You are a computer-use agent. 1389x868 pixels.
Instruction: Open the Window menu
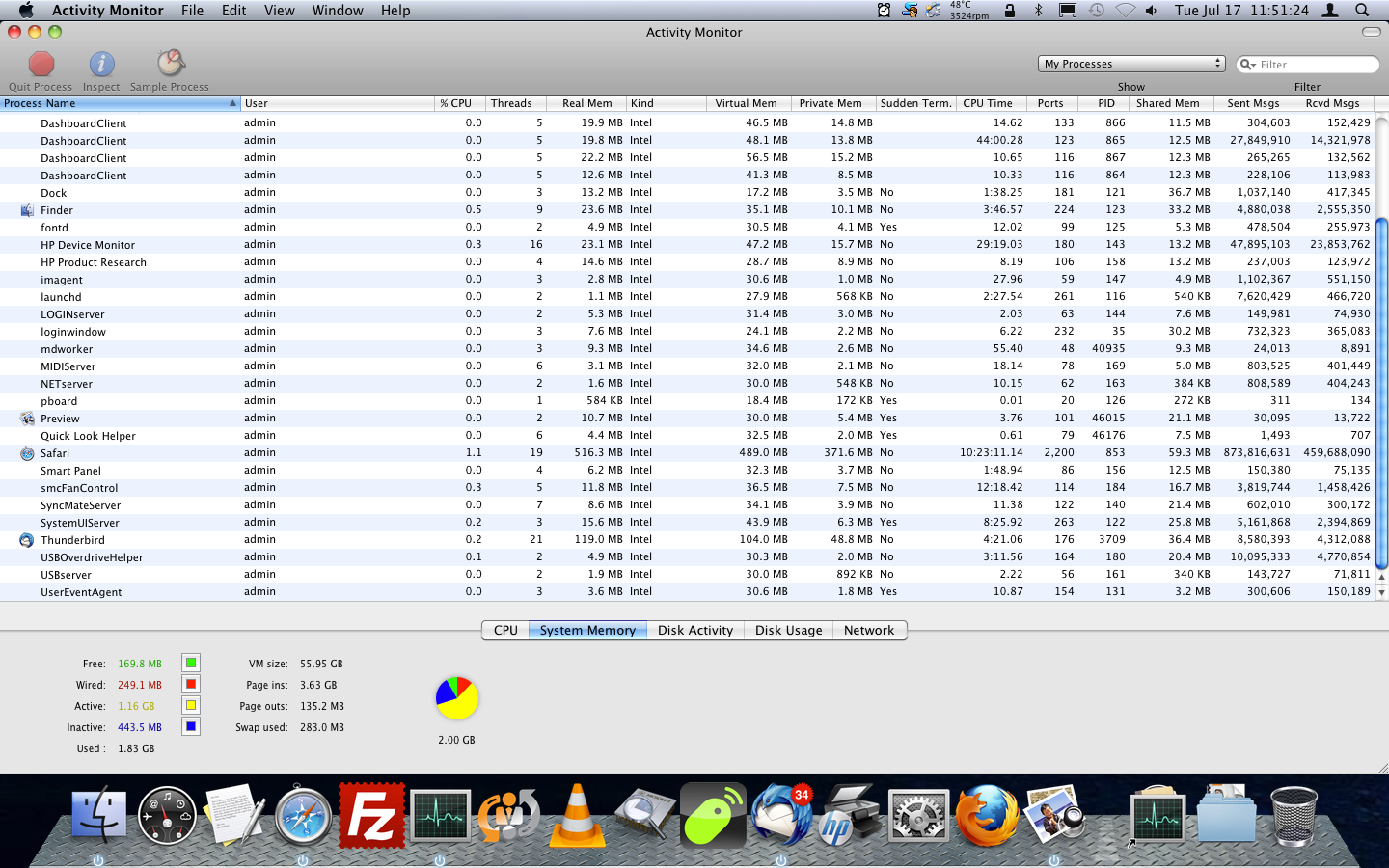338,10
